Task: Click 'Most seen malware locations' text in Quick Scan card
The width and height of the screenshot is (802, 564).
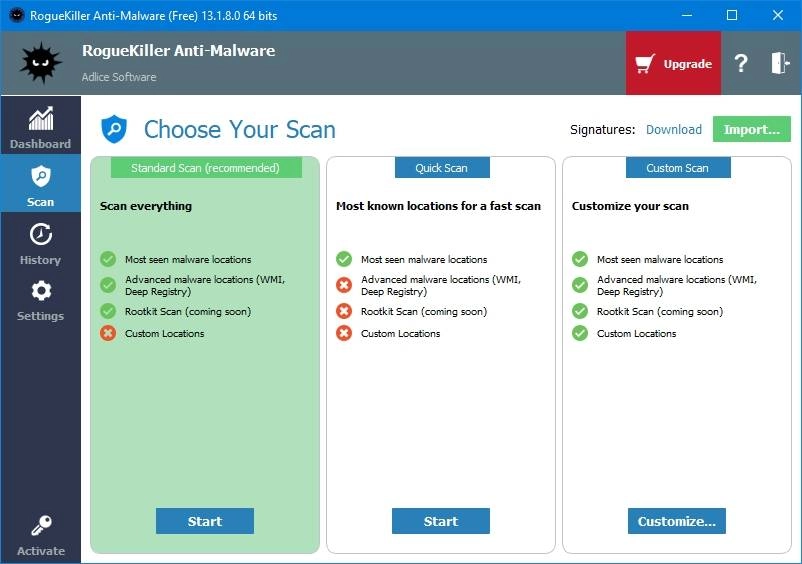Action: [424, 259]
